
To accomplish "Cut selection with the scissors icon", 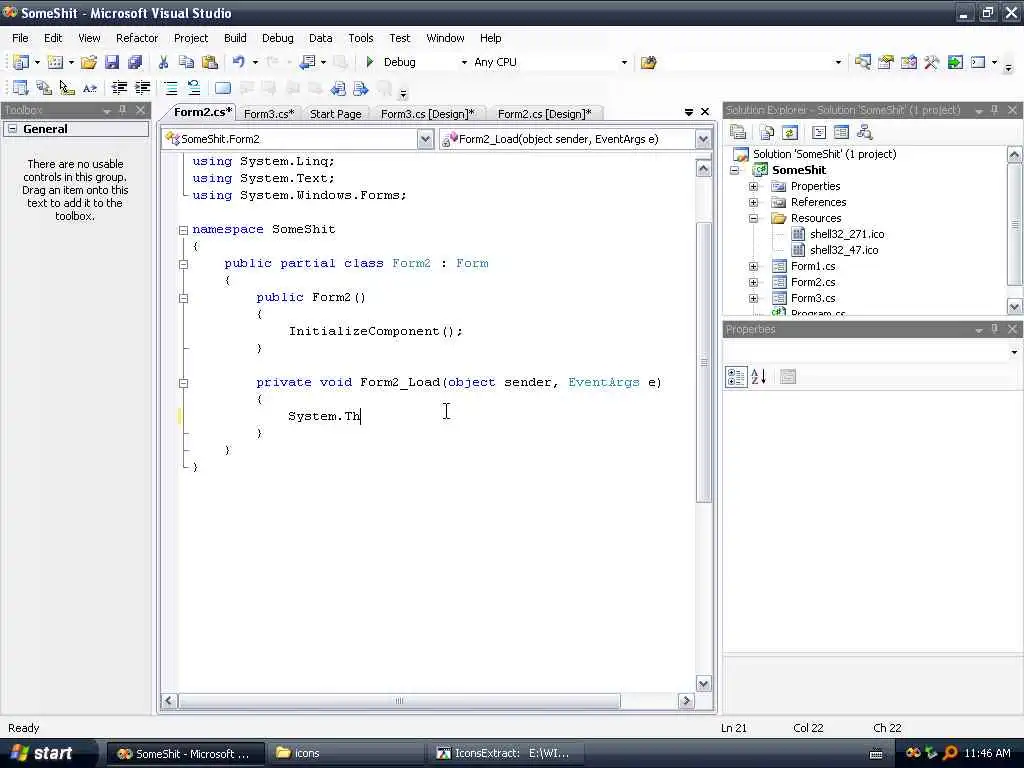I will point(163,62).
